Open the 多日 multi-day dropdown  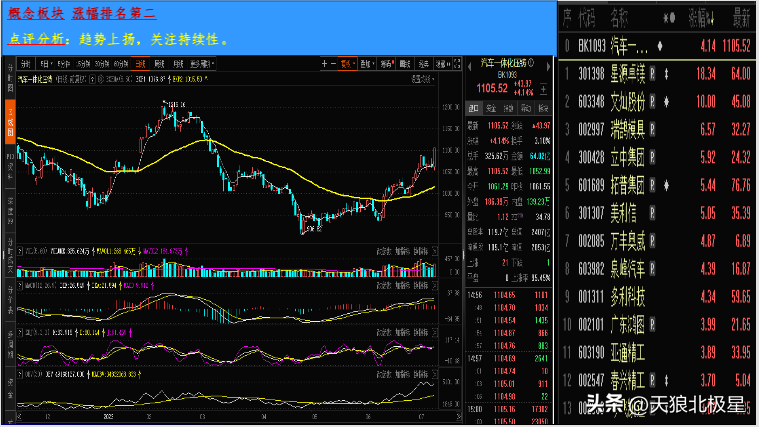[x=46, y=64]
